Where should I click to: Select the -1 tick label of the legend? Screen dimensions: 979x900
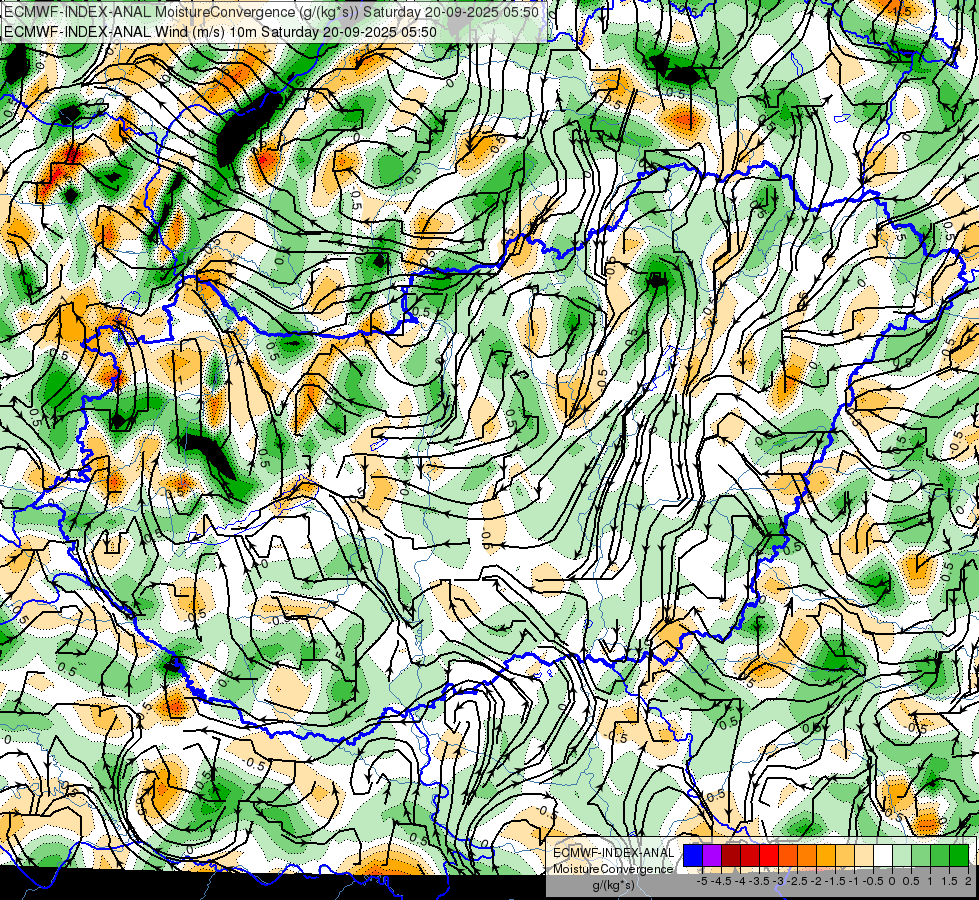(x=854, y=881)
